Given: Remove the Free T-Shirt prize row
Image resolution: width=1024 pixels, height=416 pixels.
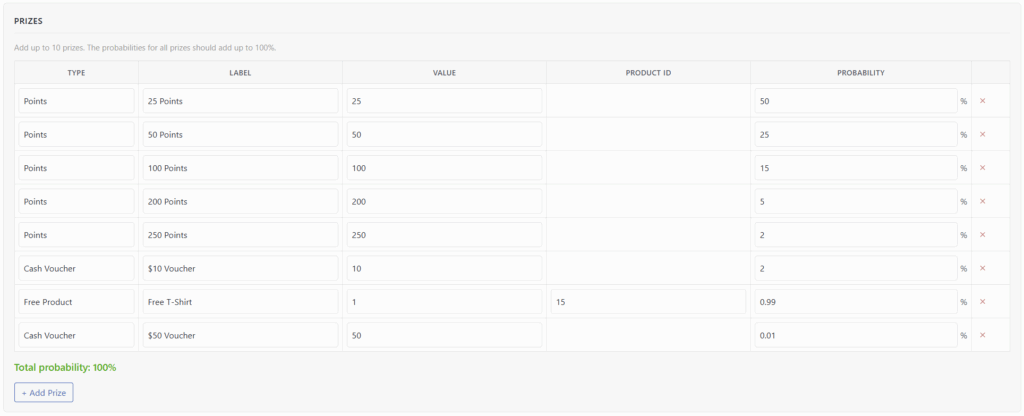Looking at the screenshot, I should (x=982, y=302).
